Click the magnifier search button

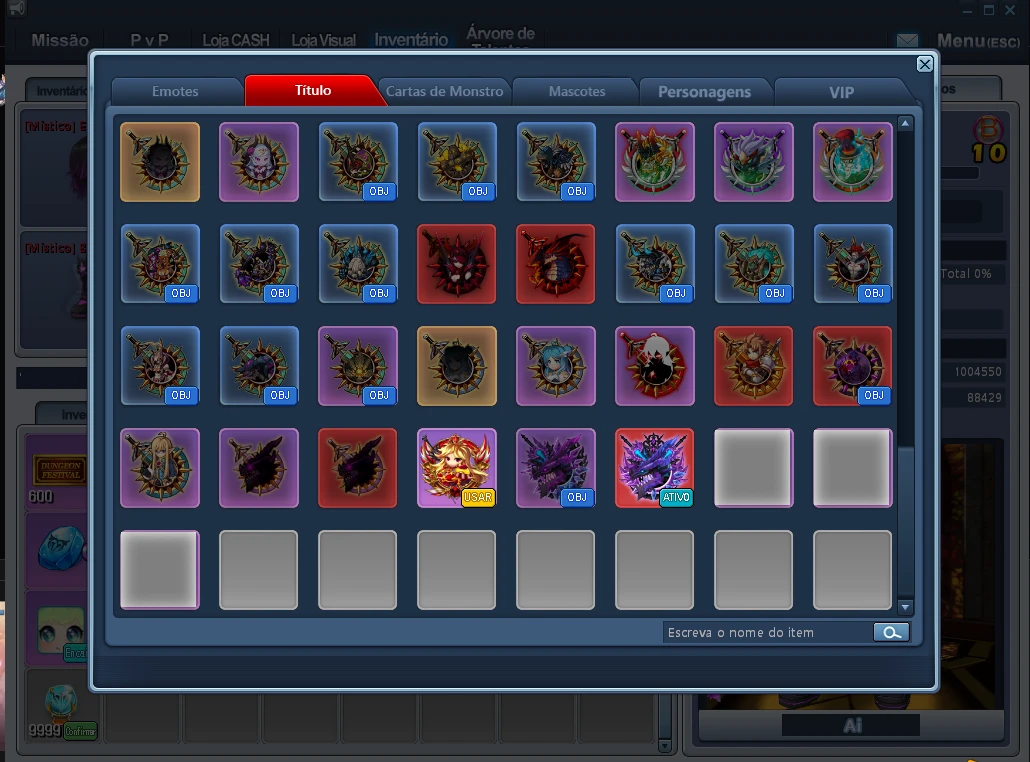coord(891,632)
